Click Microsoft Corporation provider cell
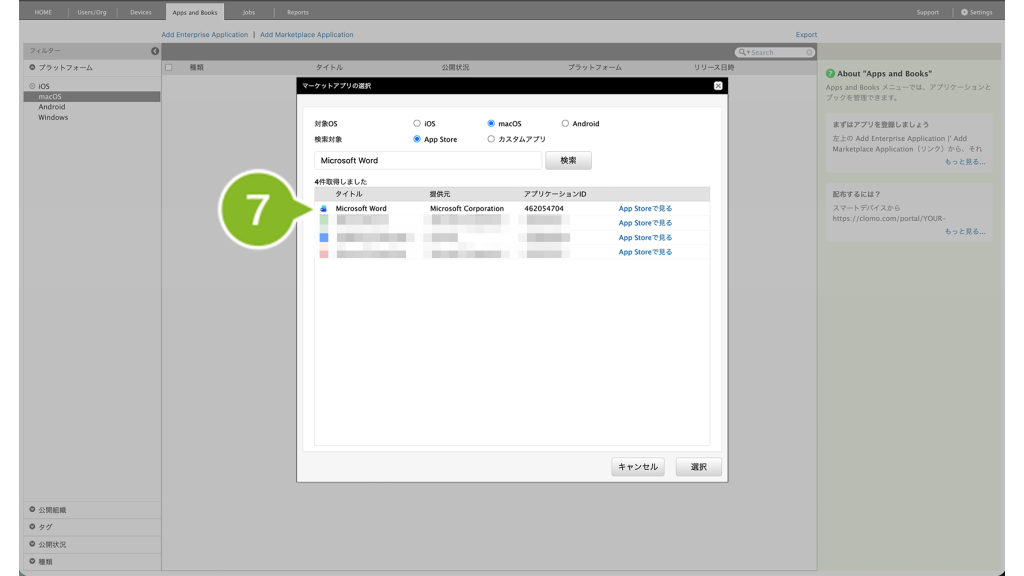Image resolution: width=1024 pixels, height=576 pixels. [467, 208]
